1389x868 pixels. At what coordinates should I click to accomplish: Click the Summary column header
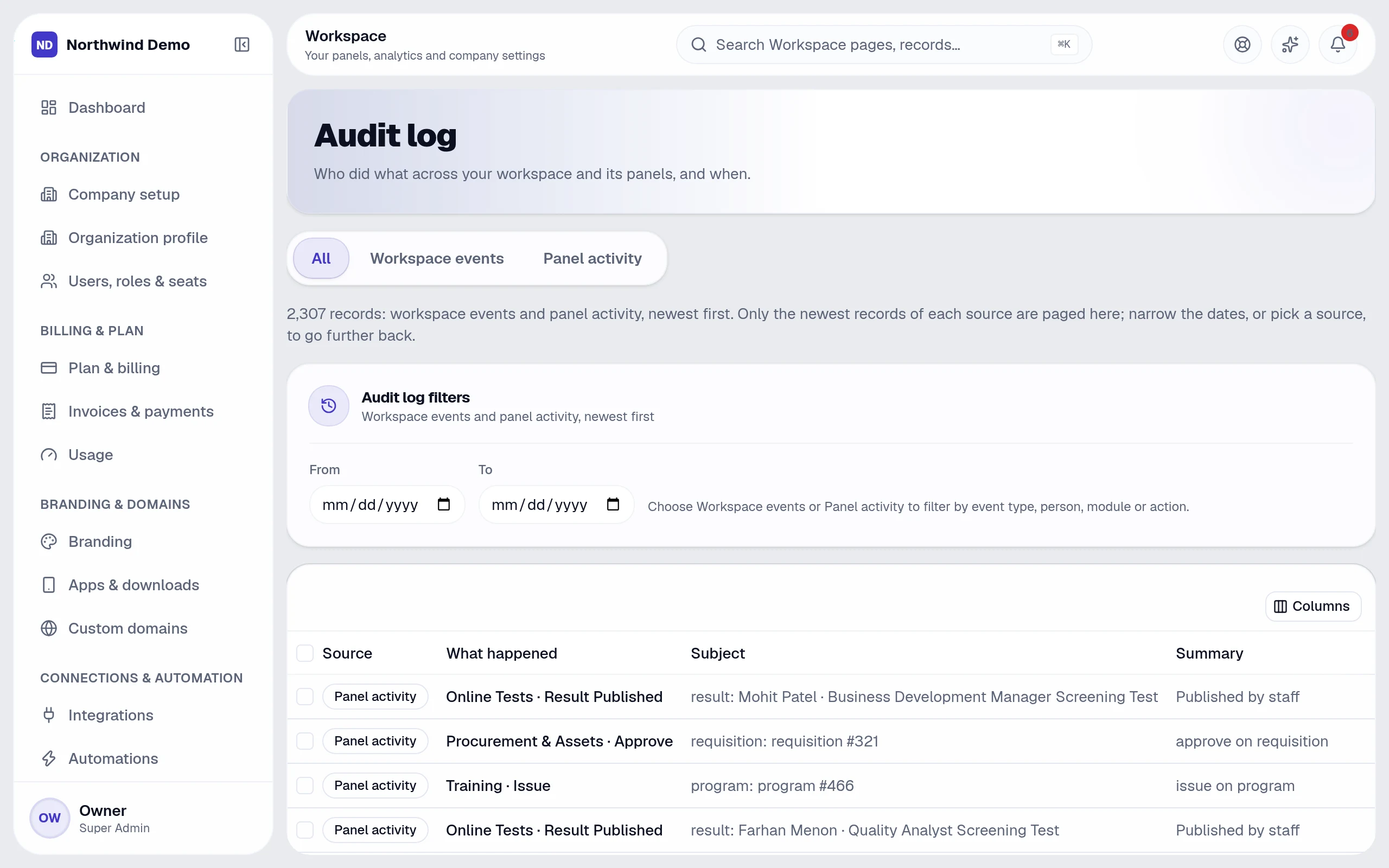click(1209, 653)
